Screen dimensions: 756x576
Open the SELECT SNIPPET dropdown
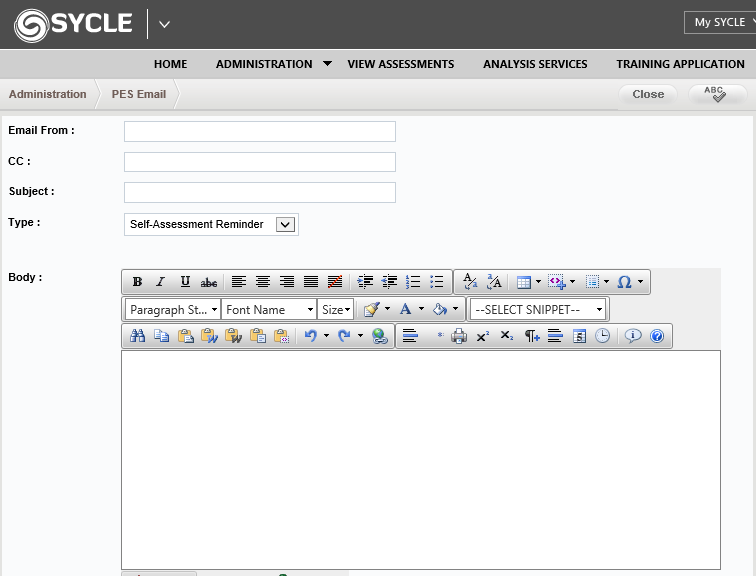point(538,310)
